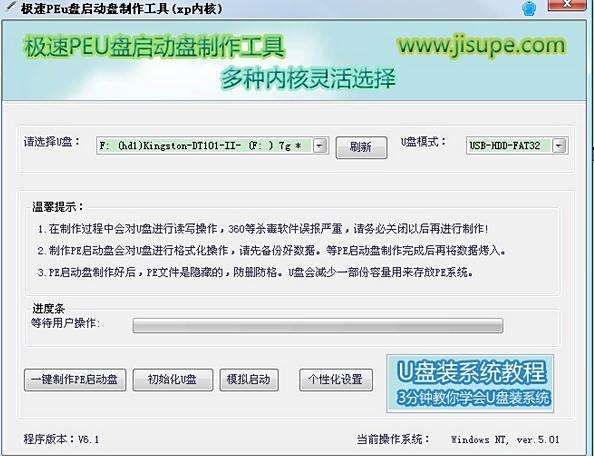Click the progress bar under 进度条

click(x=318, y=326)
